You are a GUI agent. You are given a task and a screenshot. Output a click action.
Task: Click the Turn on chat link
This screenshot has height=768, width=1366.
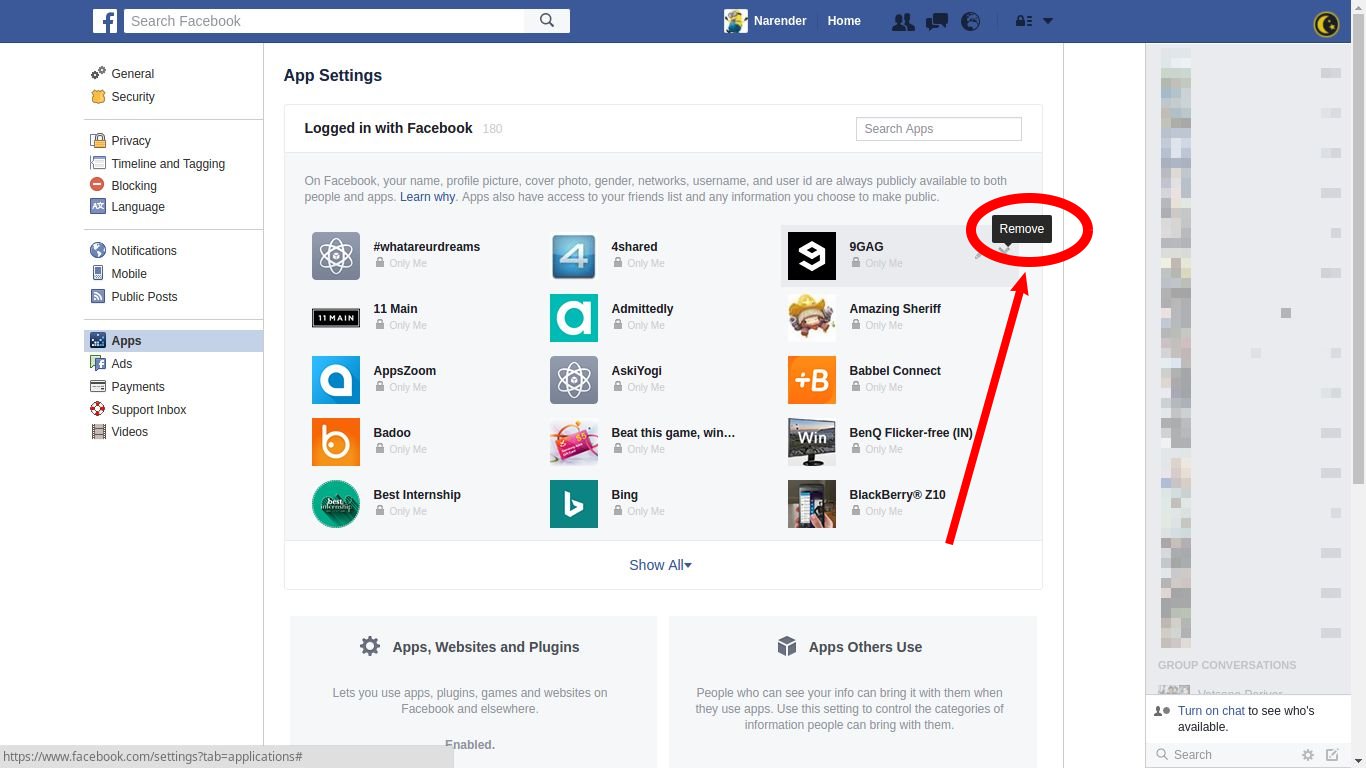(1211, 711)
